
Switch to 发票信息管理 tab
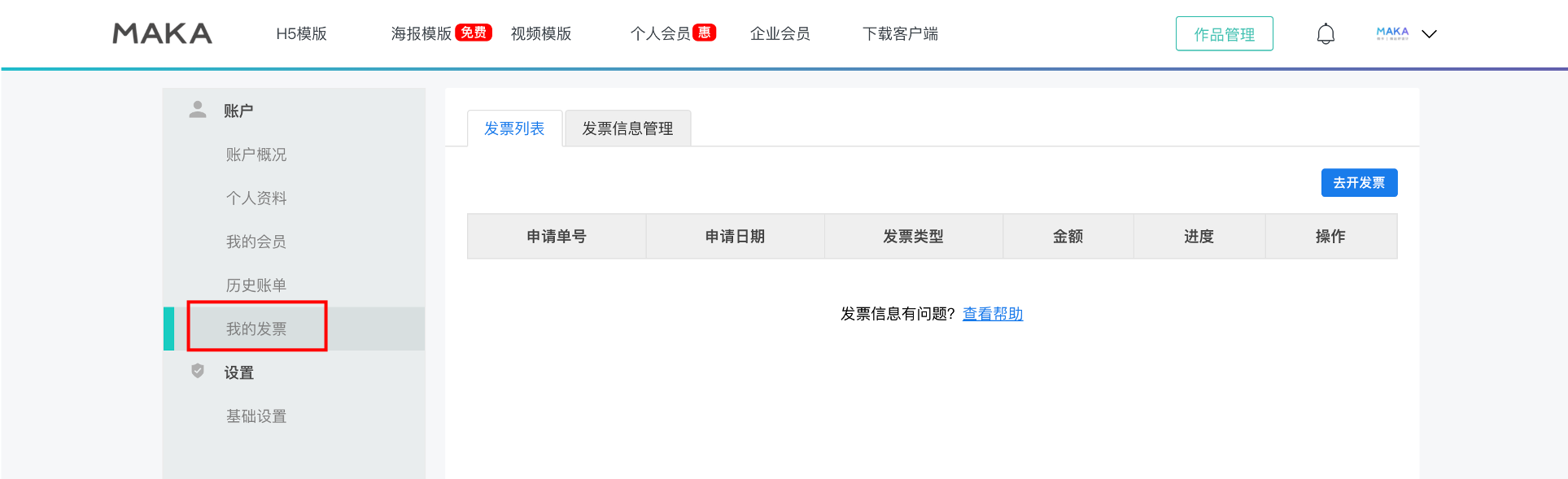(x=627, y=128)
